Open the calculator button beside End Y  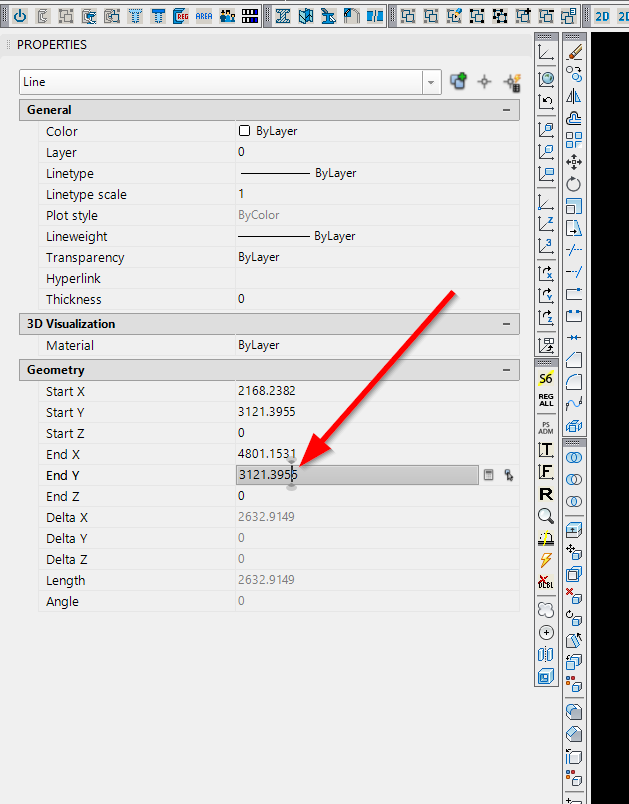(489, 475)
